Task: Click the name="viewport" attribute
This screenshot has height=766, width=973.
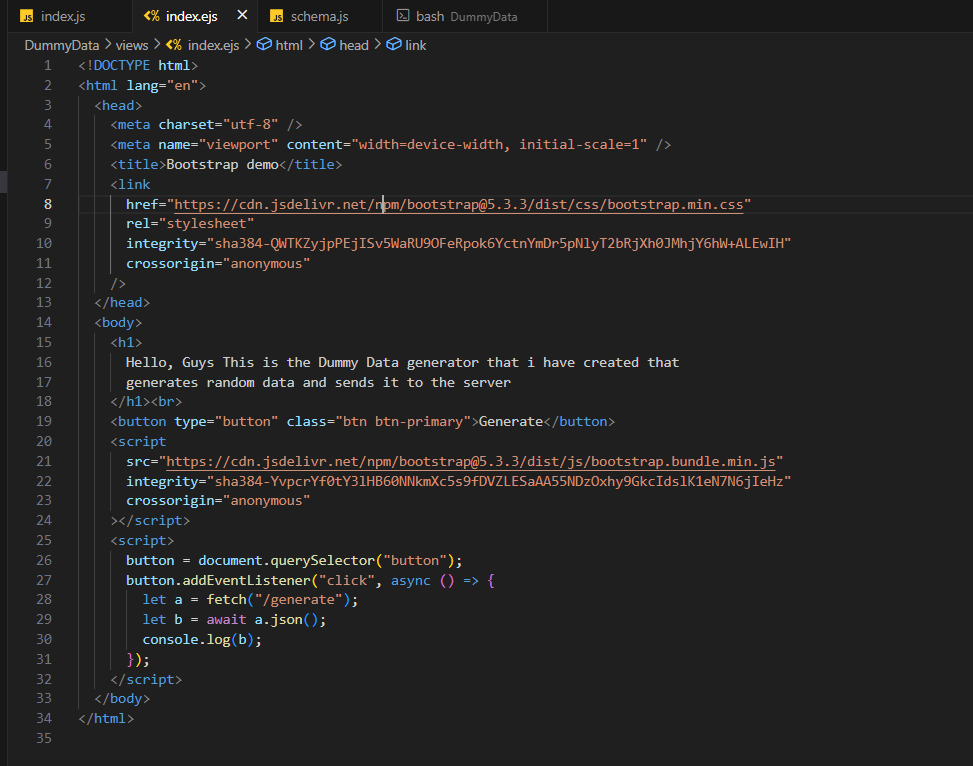Action: (218, 145)
